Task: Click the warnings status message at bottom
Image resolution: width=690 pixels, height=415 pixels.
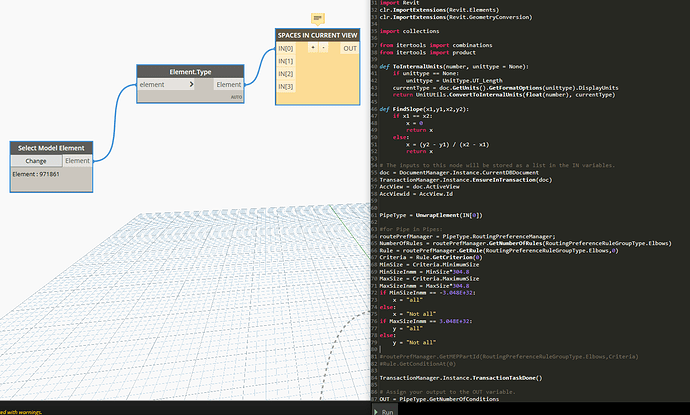Action: (21, 412)
